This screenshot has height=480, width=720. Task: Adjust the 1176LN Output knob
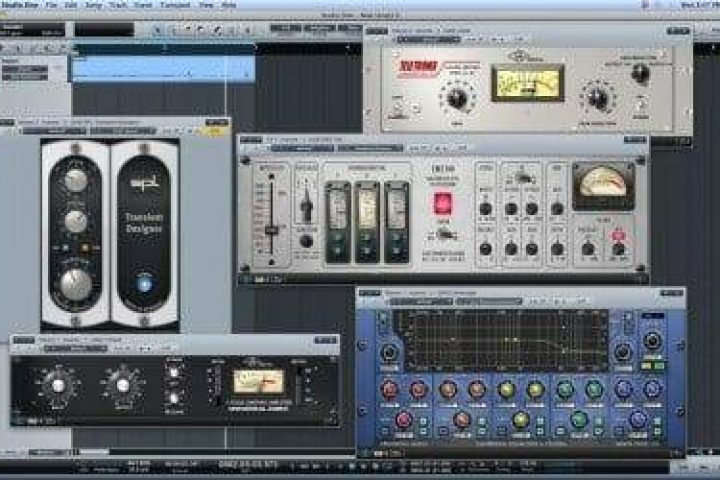[123, 385]
